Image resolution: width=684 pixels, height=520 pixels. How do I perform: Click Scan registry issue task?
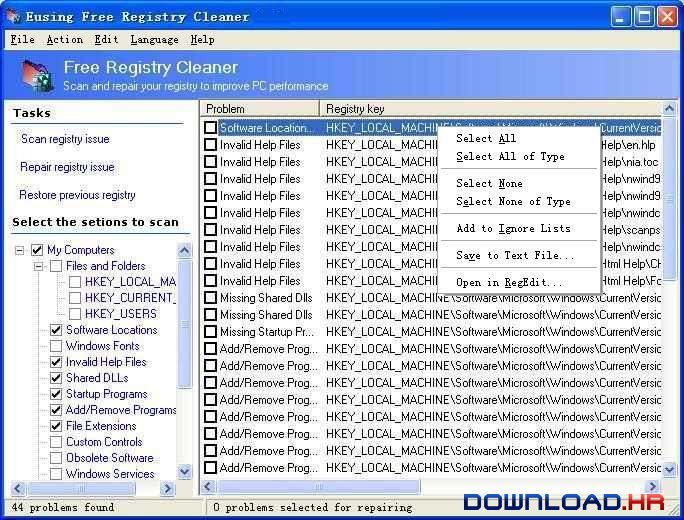point(65,139)
